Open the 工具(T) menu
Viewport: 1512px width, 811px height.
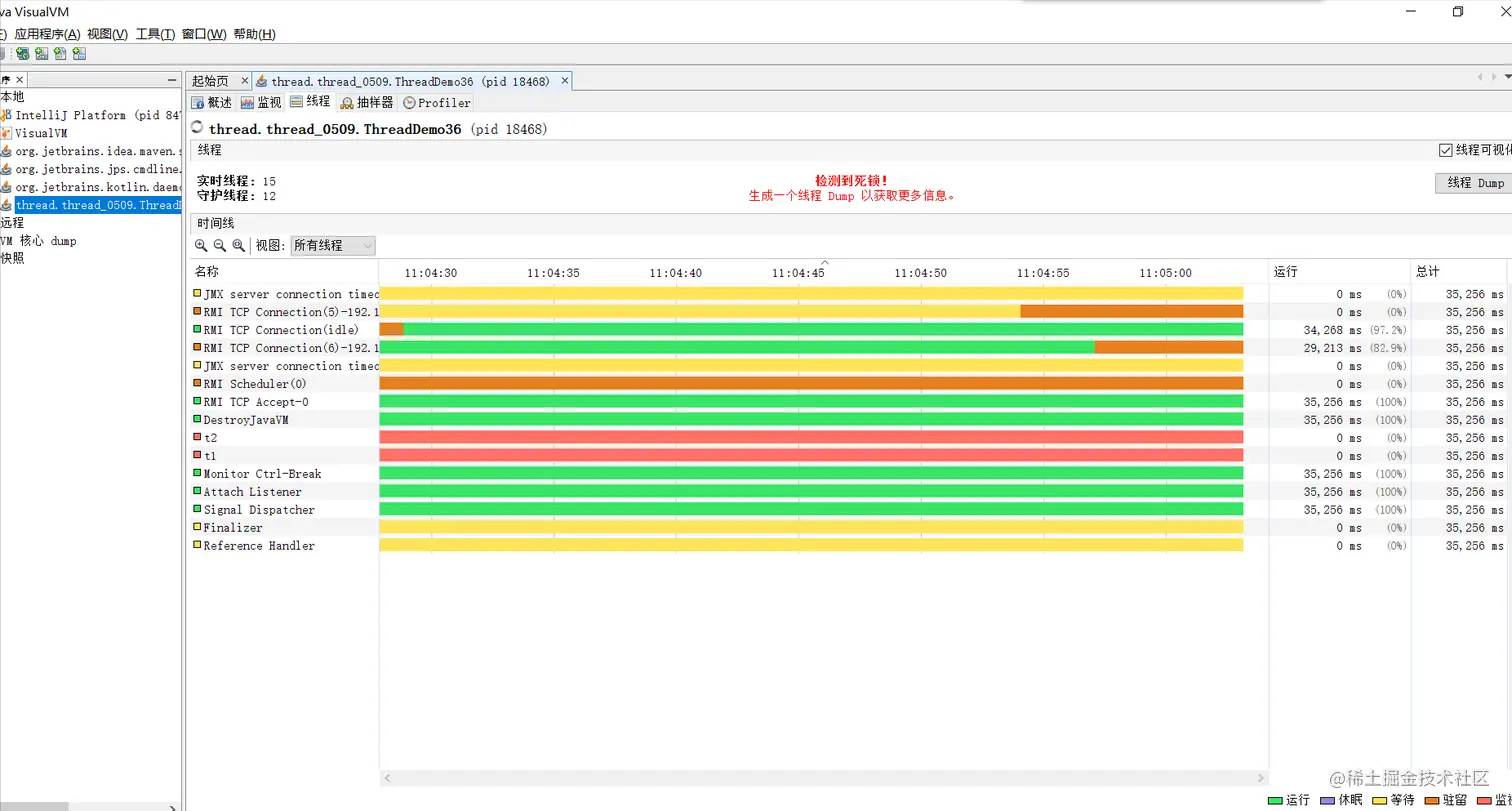(156, 34)
